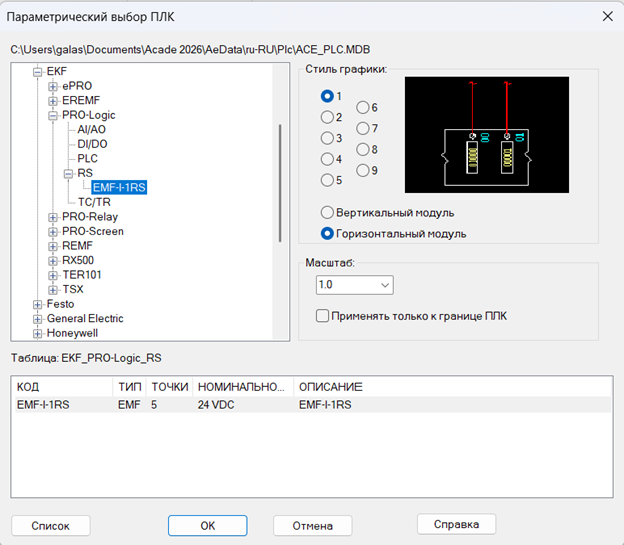This screenshot has width=624, height=545.
Task: Select the General Electric tree label
Action: click(x=85, y=318)
